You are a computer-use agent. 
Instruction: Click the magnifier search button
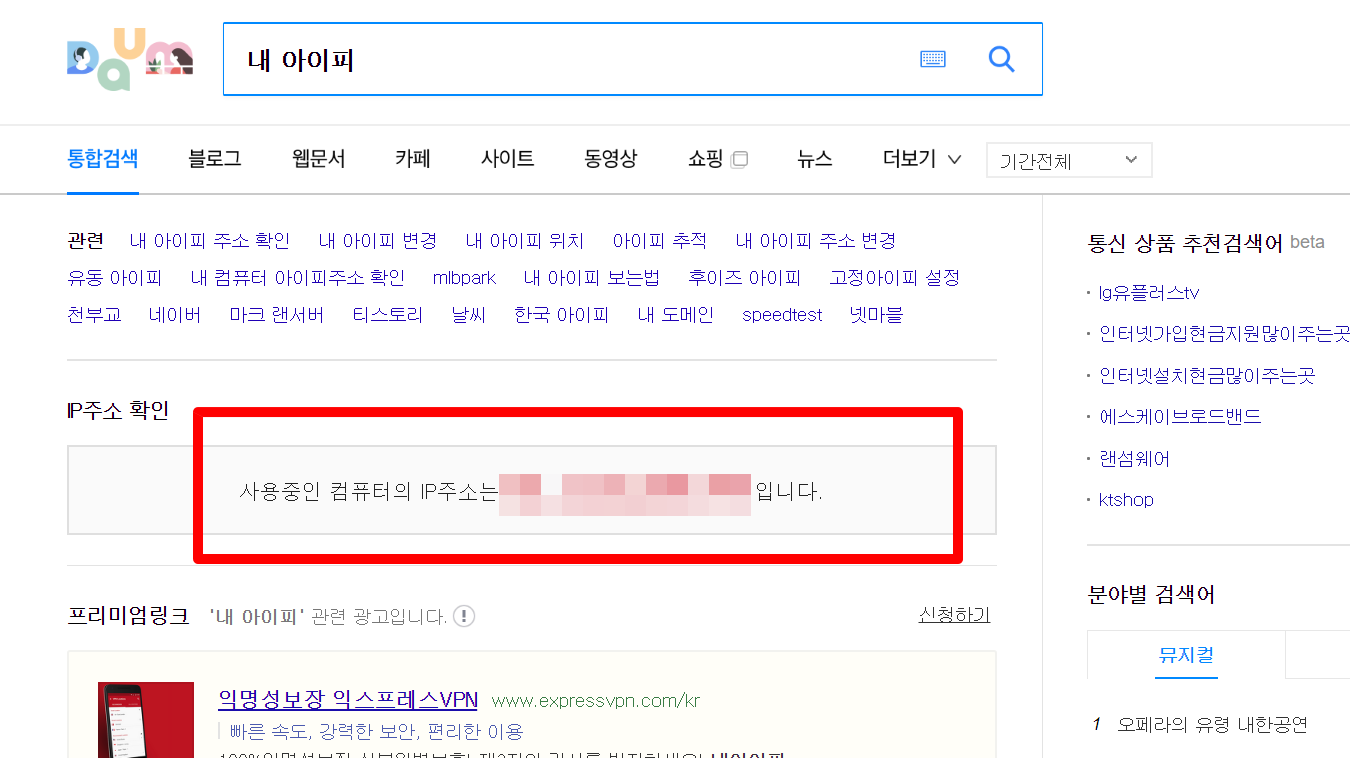click(x=1001, y=59)
